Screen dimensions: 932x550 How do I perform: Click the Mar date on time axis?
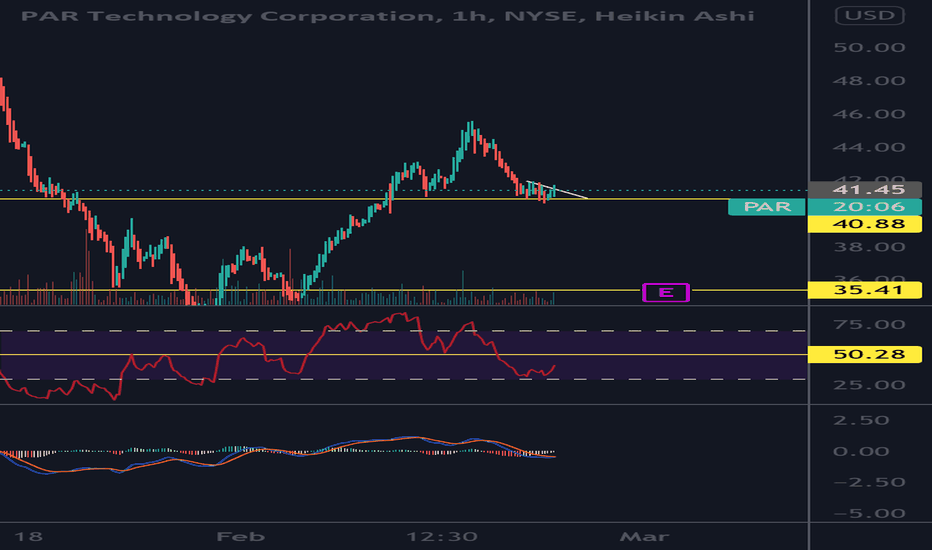point(644,537)
